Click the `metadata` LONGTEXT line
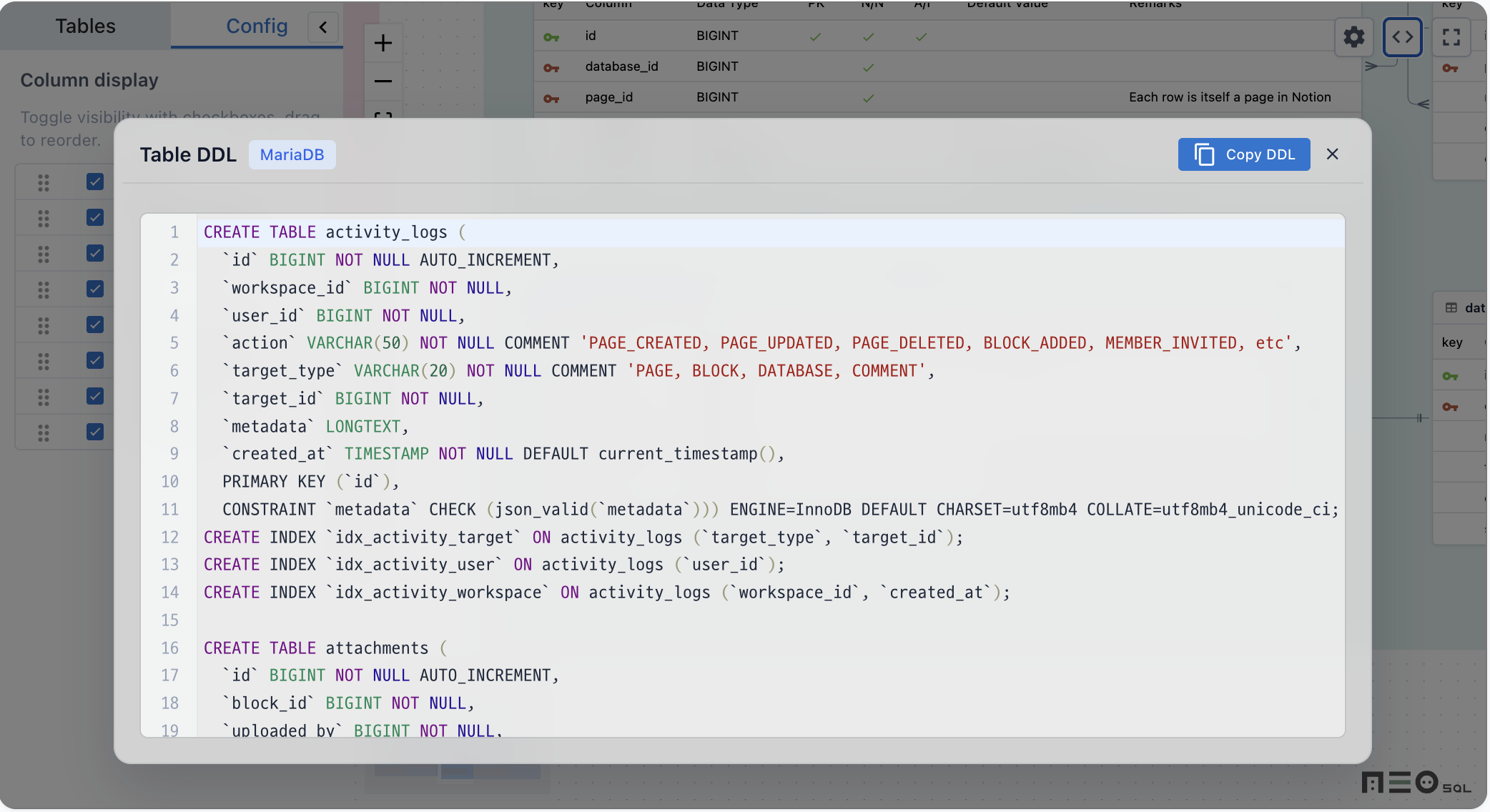Viewport: 1490px width, 812px height. coord(771,427)
